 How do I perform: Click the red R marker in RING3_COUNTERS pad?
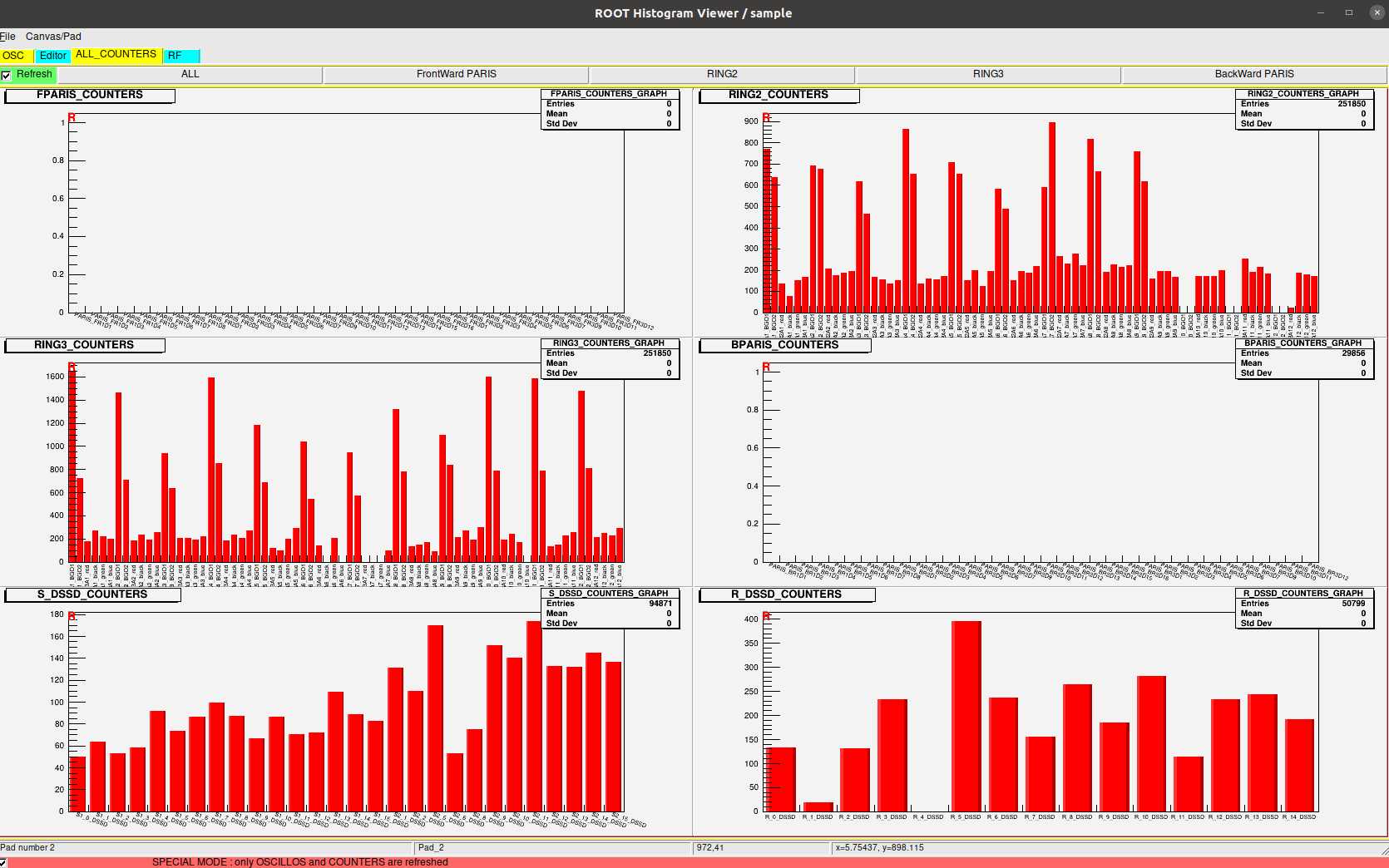click(72, 367)
